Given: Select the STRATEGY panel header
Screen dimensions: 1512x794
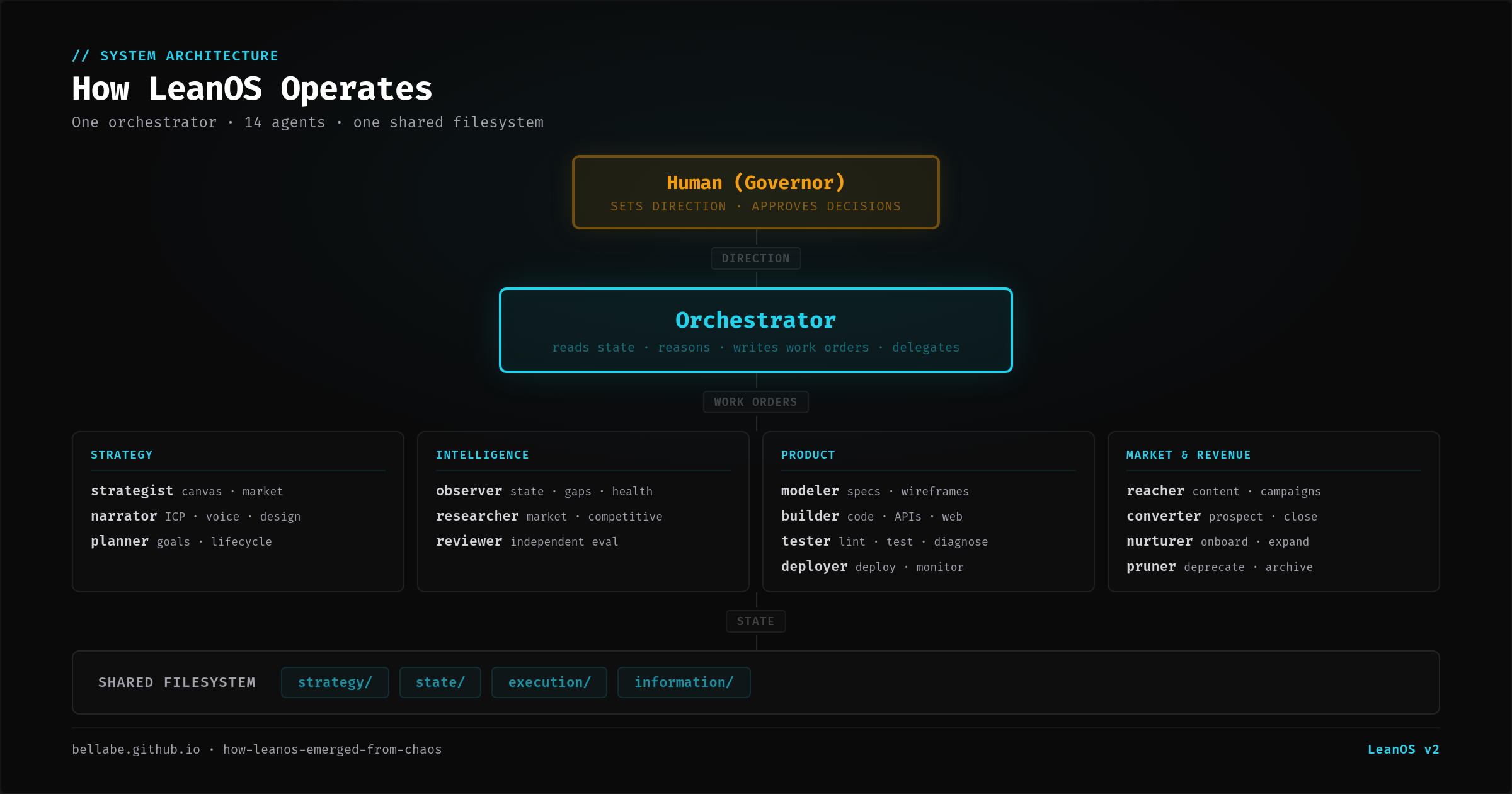Looking at the screenshot, I should tap(122, 454).
